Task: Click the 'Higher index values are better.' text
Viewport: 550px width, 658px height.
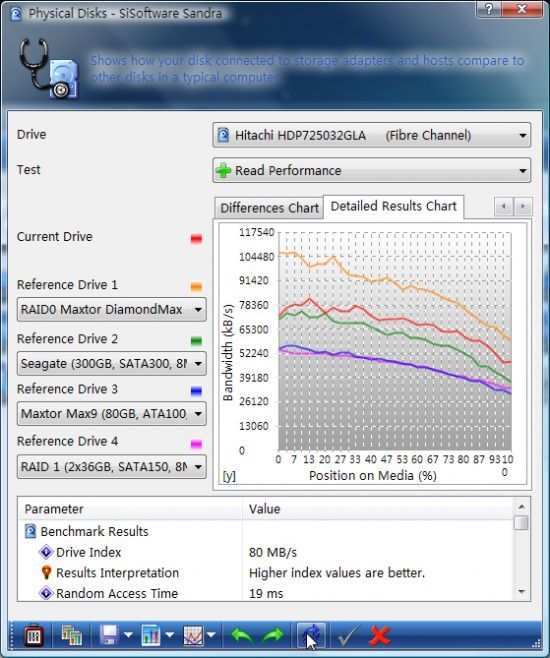Action: tap(336, 573)
